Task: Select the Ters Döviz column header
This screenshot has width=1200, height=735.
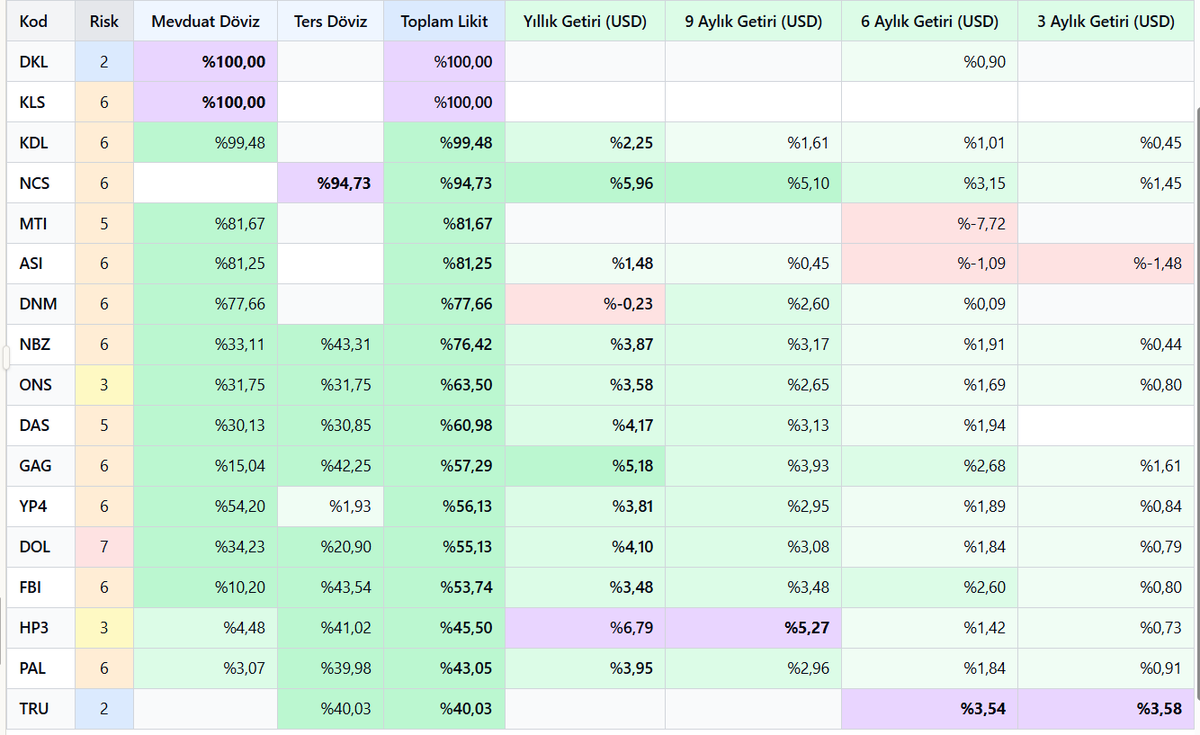Action: [330, 21]
